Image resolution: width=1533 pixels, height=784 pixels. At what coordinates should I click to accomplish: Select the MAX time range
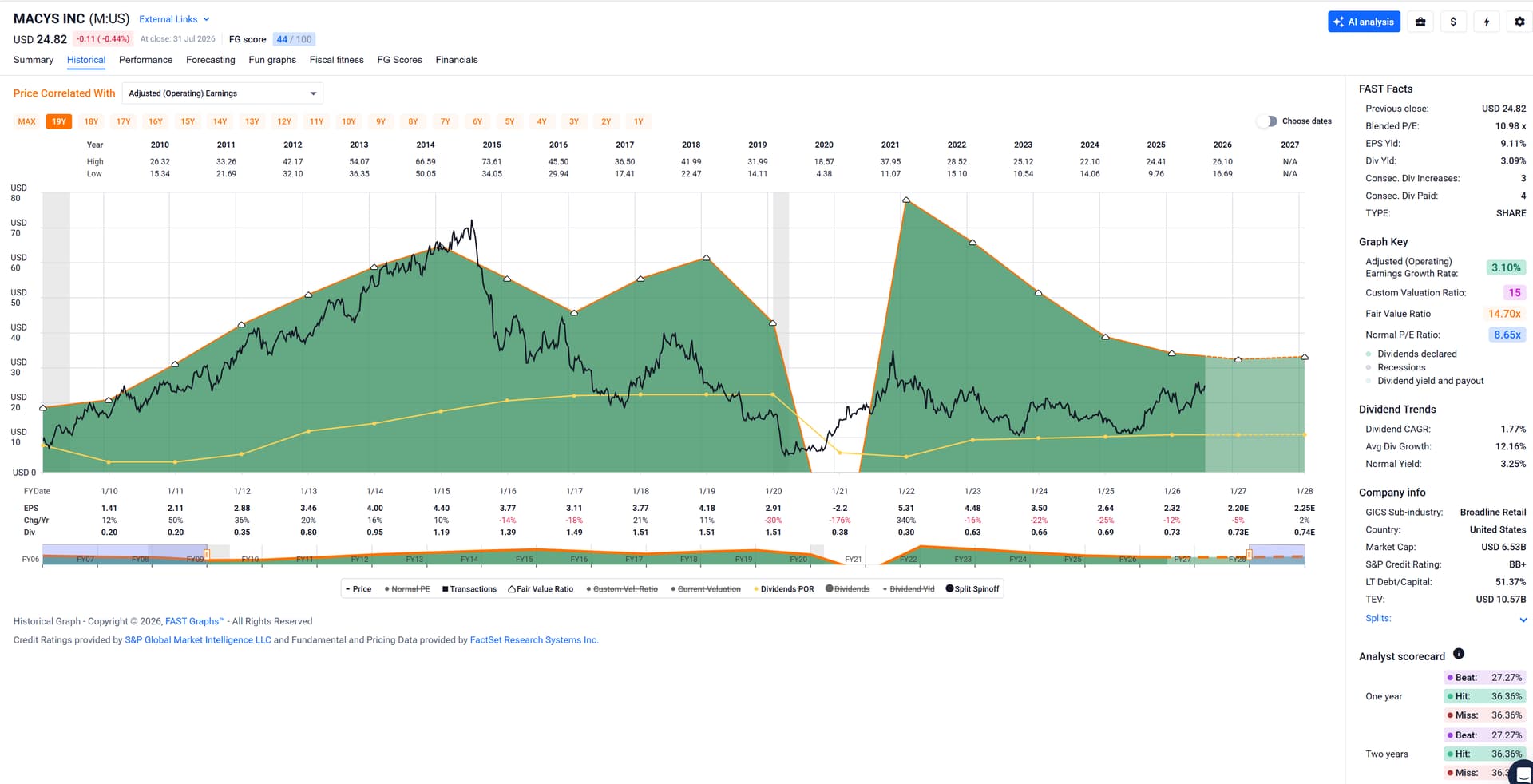pos(27,121)
